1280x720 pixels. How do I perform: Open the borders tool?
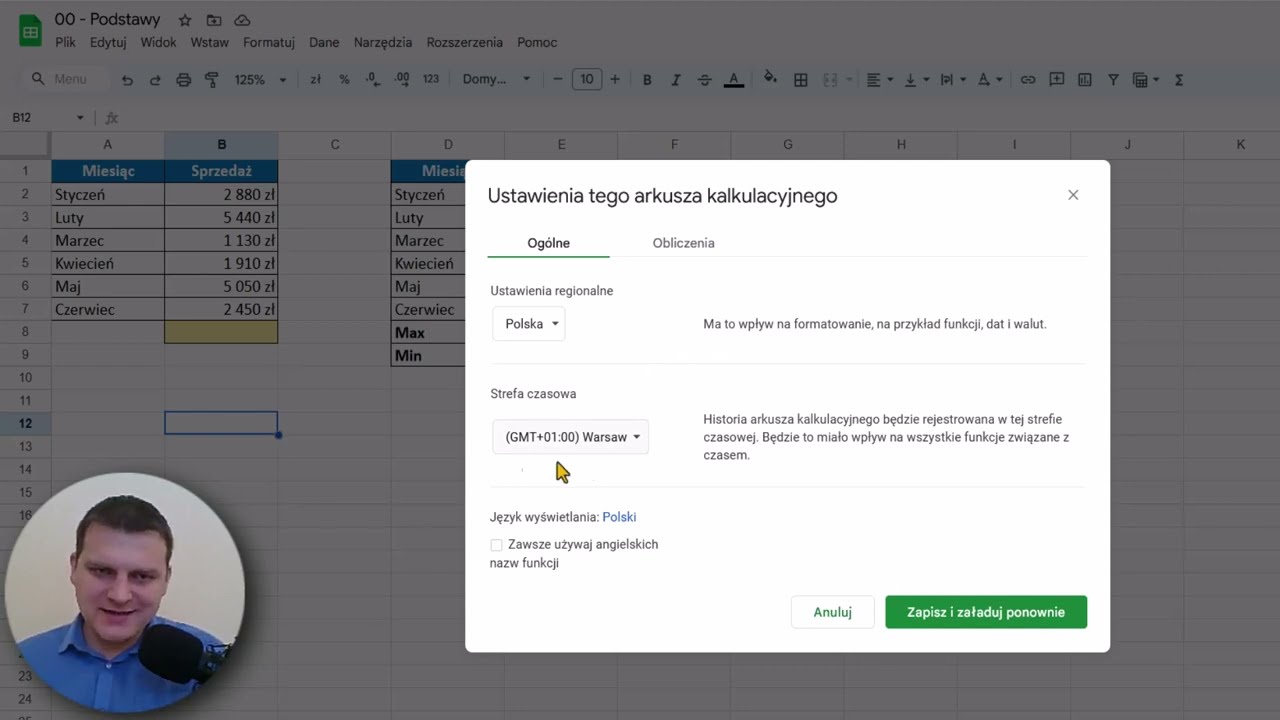(800, 80)
